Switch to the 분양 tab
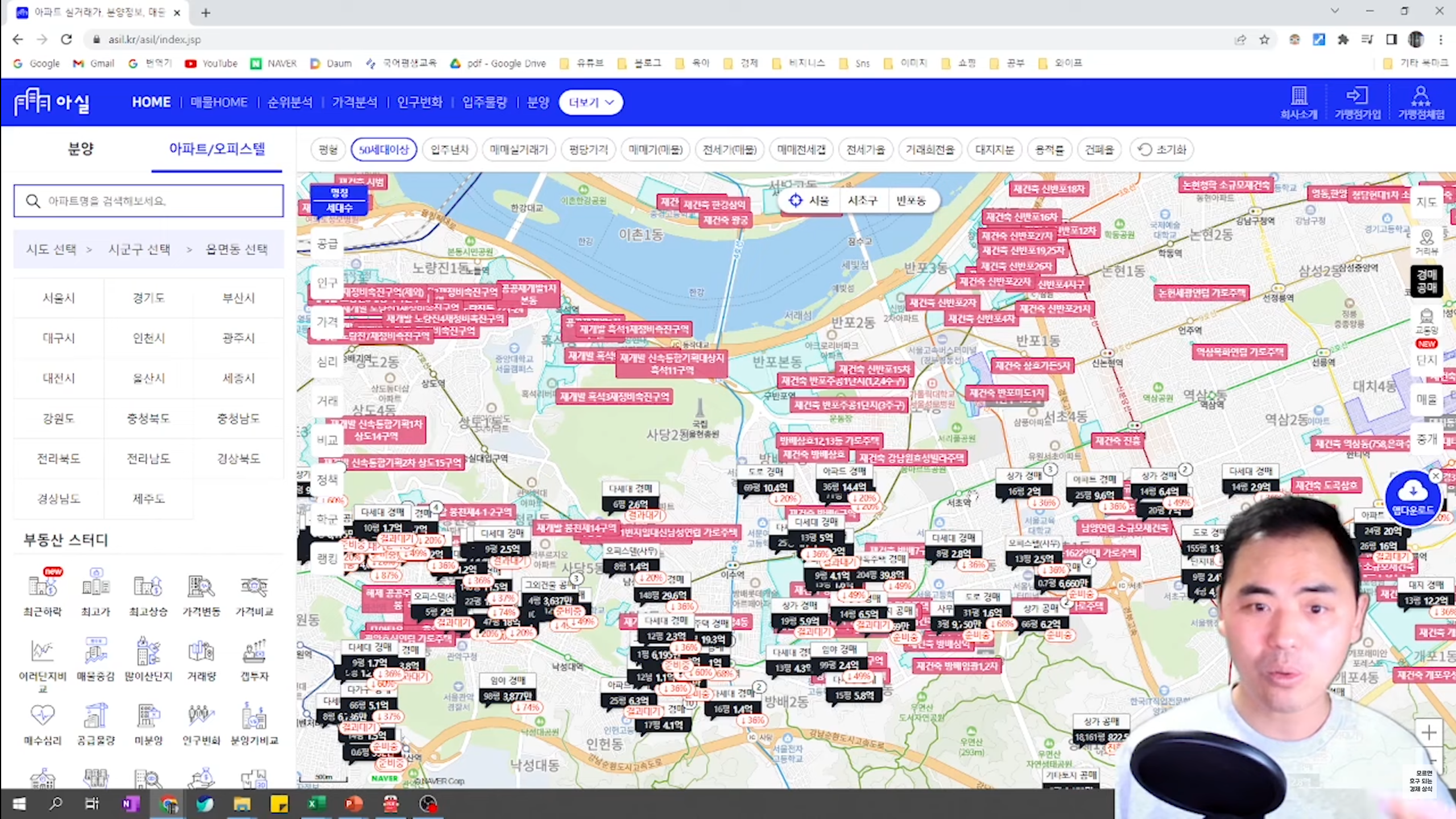 81,149
